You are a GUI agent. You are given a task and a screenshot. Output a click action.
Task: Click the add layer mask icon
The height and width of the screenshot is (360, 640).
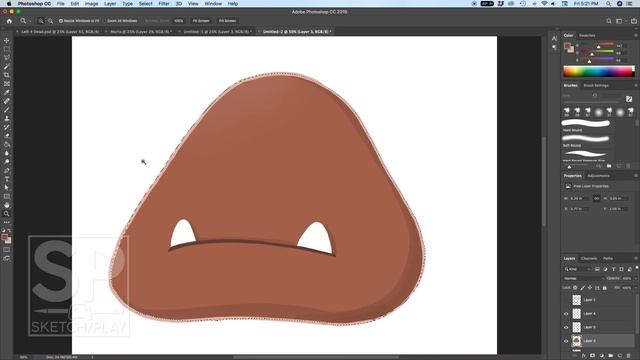coord(593,356)
